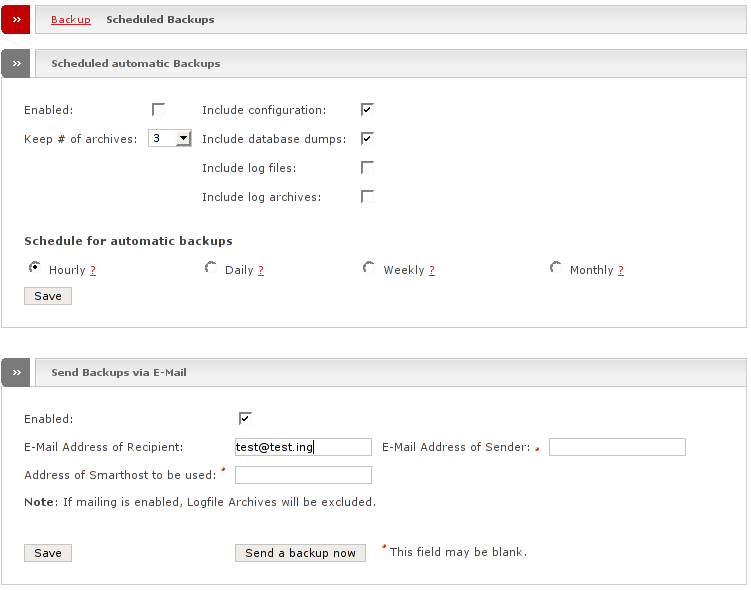Open the Keep # of archives dropdown
Viewport: 751px width, 590px height.
[183, 138]
